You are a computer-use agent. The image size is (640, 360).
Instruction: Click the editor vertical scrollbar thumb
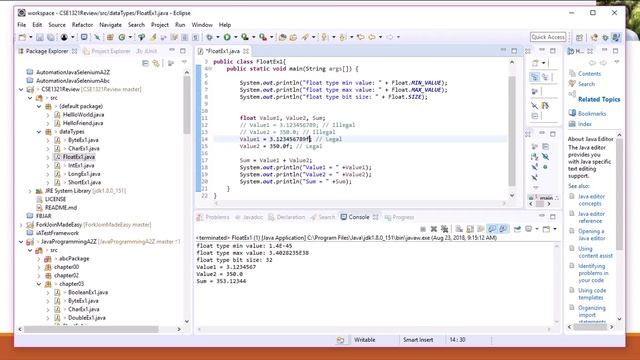[511, 131]
